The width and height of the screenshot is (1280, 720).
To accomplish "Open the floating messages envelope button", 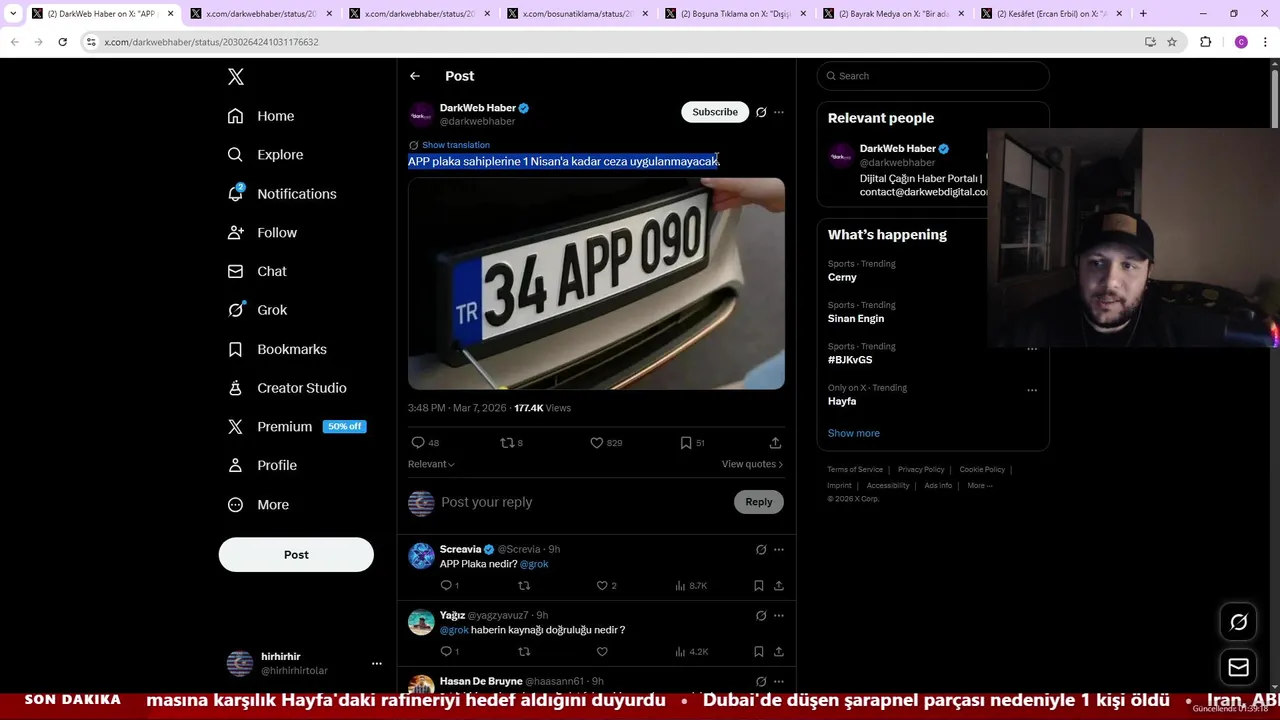I will [x=1239, y=667].
